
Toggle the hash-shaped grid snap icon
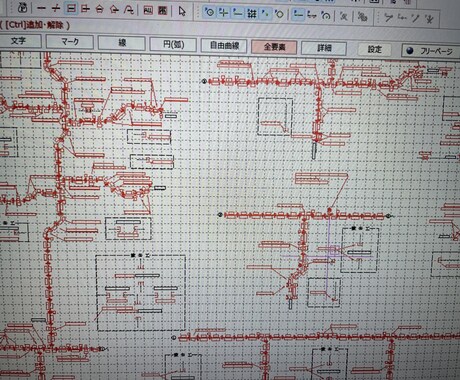click(252, 13)
